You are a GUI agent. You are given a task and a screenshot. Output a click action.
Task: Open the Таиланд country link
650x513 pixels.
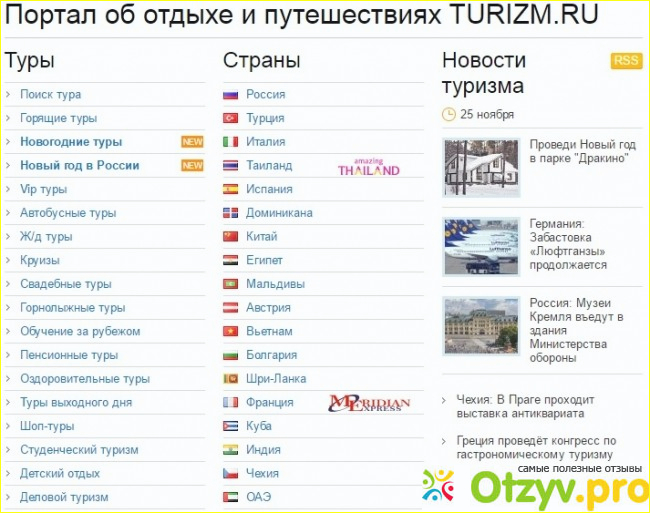coord(269,165)
